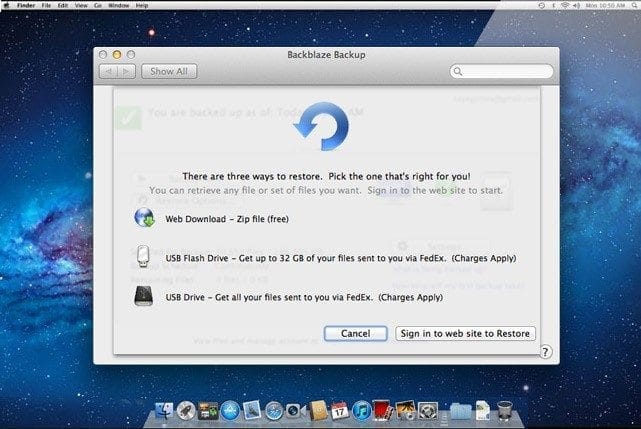Click the Backblaze Backup window title
Viewport: 641px width, 429px height.
pyautogui.click(x=326, y=54)
